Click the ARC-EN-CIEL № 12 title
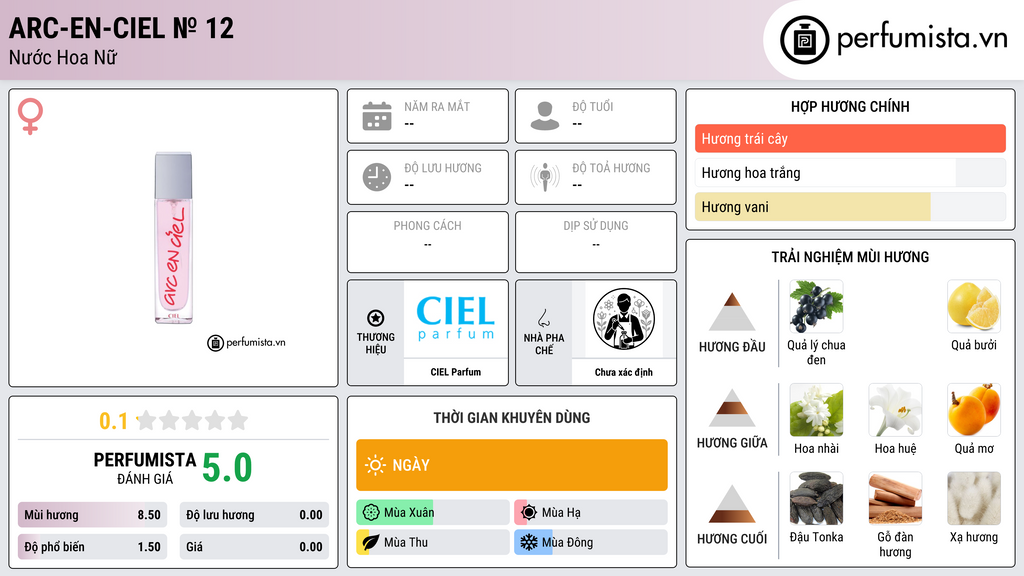The image size is (1024, 576). 121,28
